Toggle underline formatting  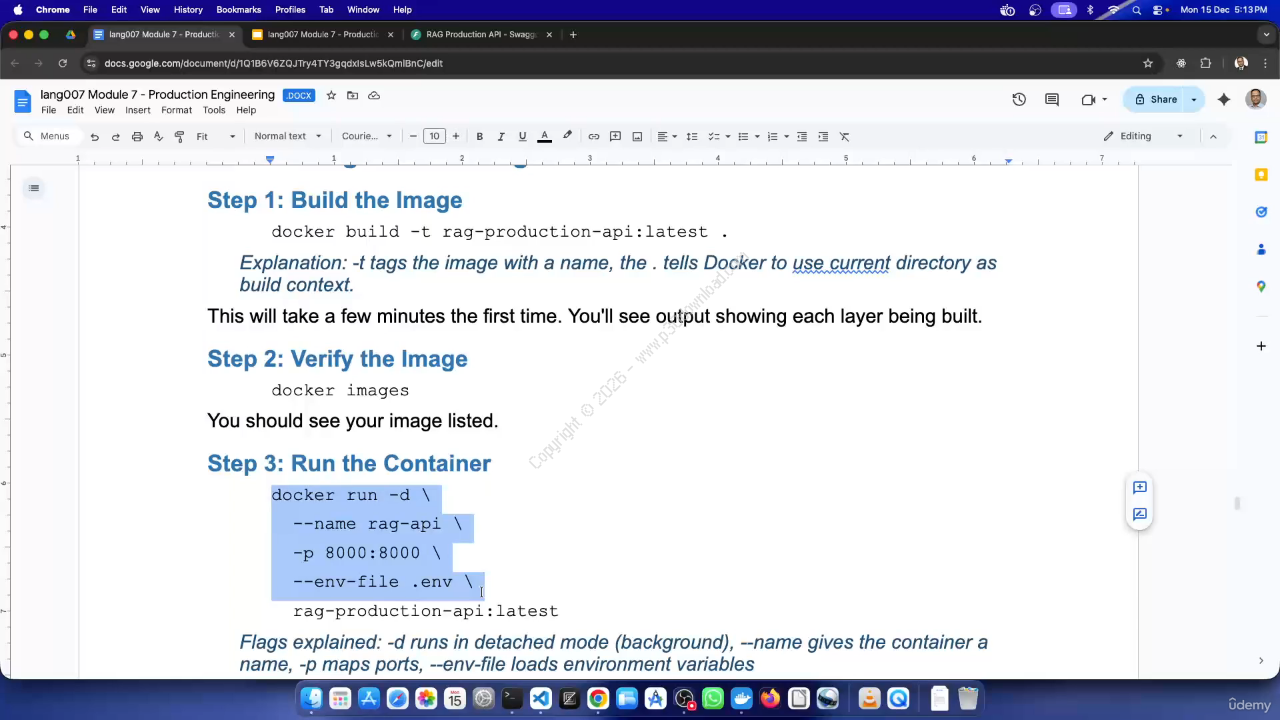click(x=522, y=136)
